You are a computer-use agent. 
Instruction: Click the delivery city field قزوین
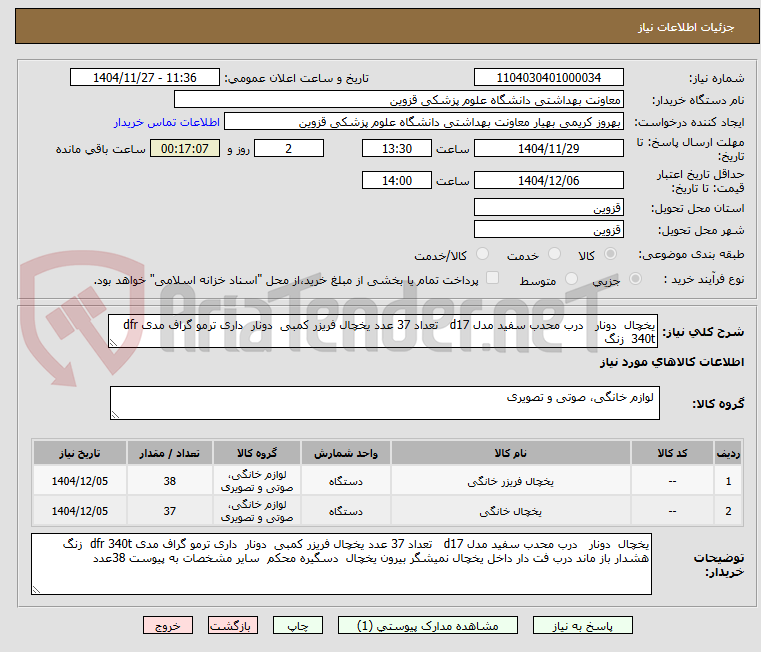[548, 229]
